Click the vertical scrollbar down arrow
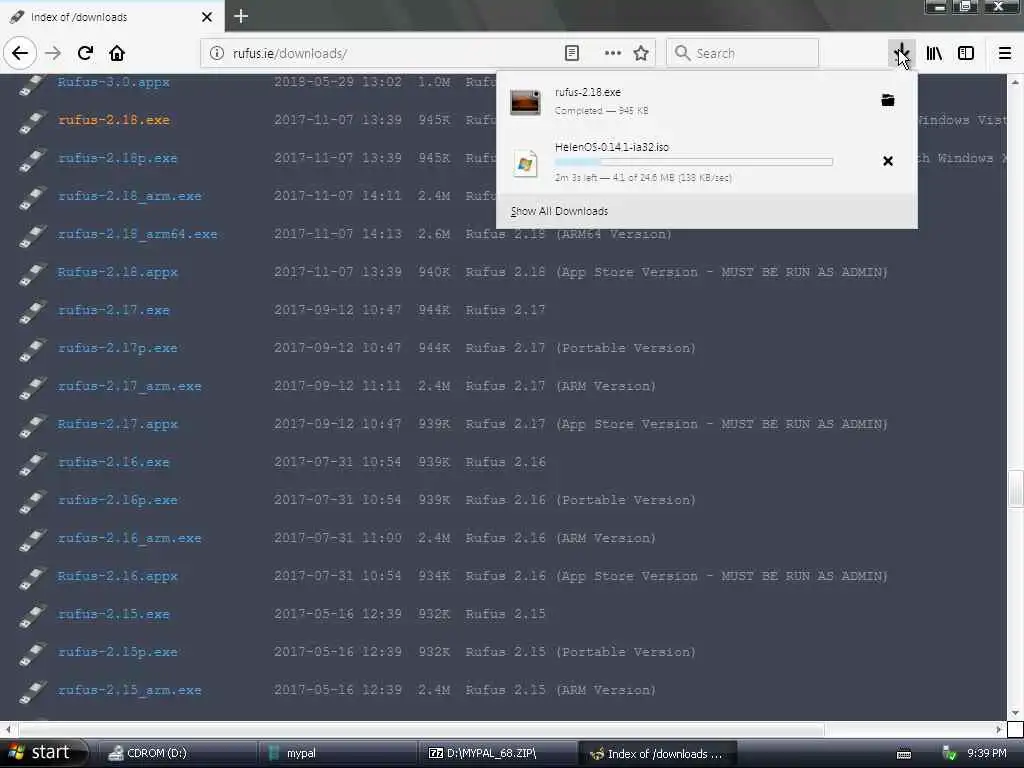1024x768 pixels. pyautogui.click(x=1016, y=712)
